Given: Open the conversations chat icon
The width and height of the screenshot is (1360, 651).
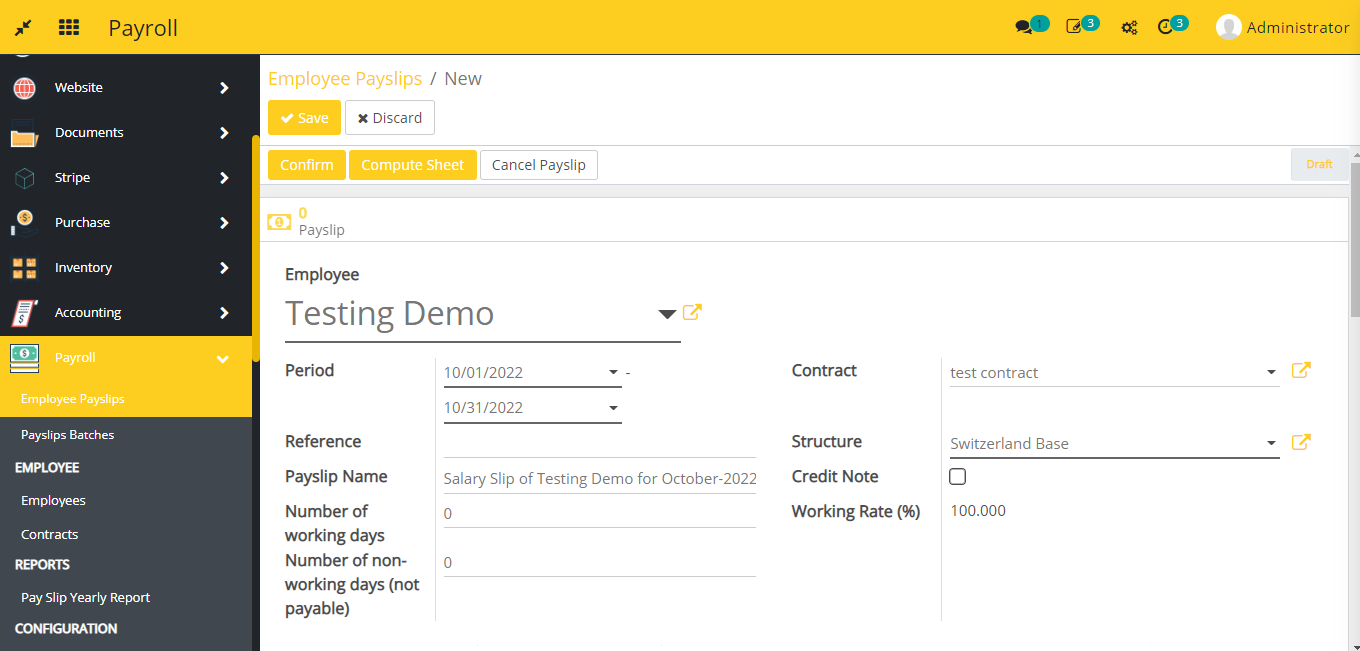Looking at the screenshot, I should coord(1023,27).
